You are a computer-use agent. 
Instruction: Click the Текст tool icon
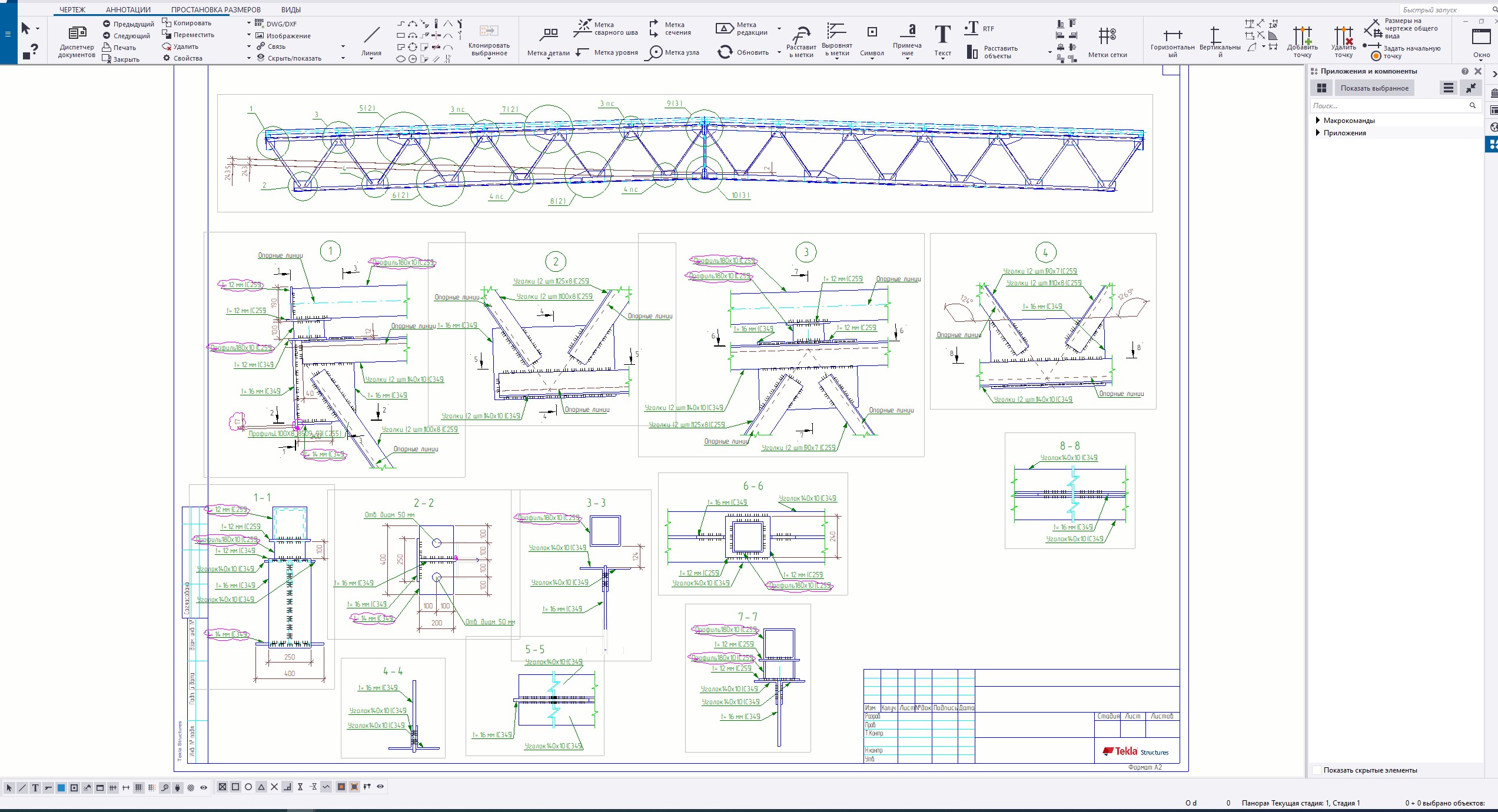(942, 35)
